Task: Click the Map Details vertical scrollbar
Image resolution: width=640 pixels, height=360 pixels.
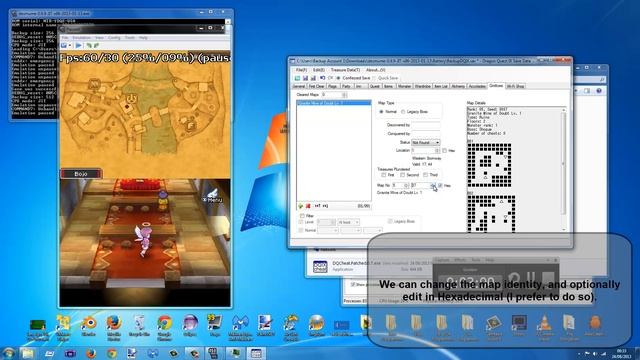Action: click(x=564, y=169)
